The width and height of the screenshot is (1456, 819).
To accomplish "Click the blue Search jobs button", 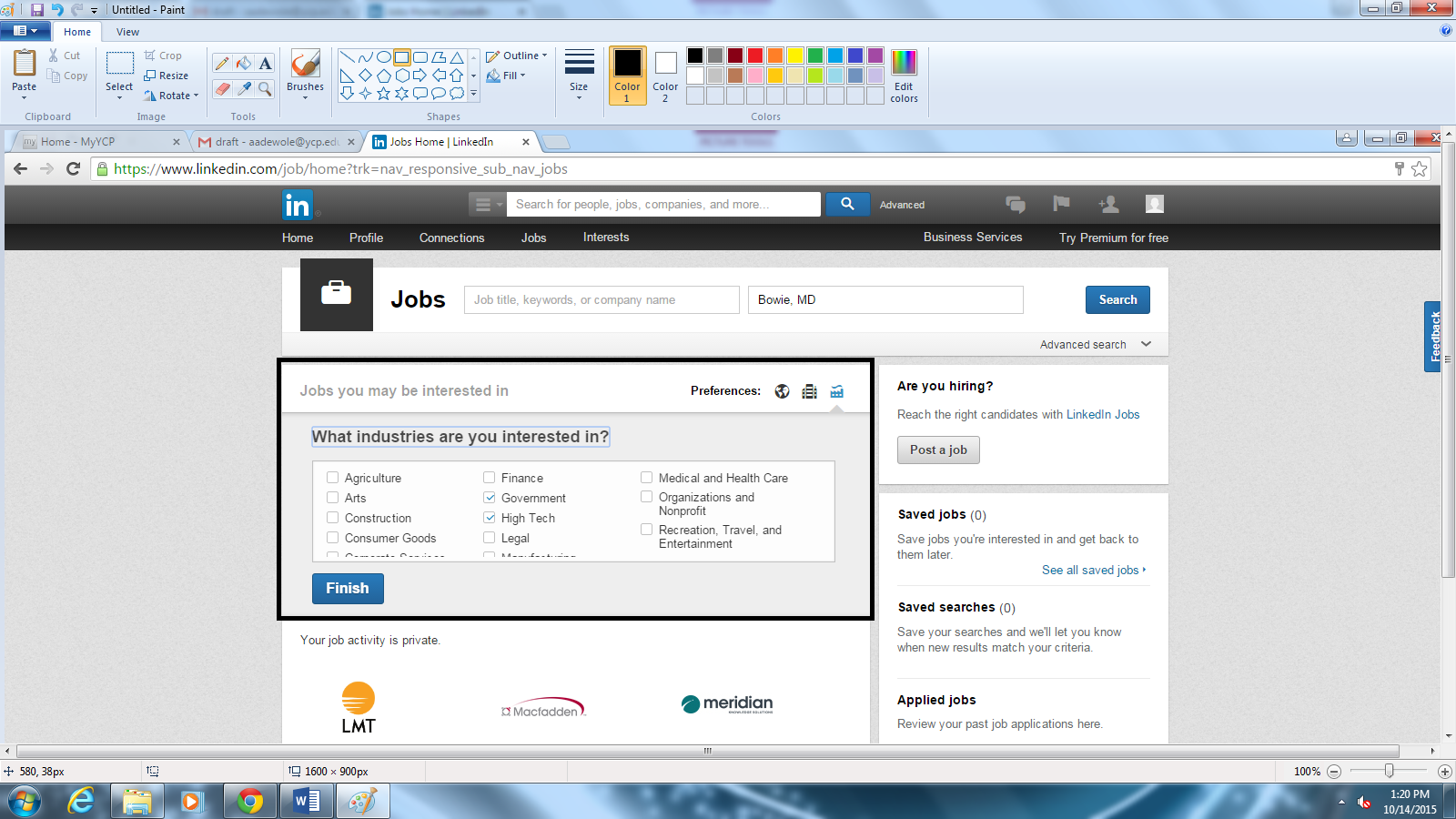I will tap(1117, 300).
